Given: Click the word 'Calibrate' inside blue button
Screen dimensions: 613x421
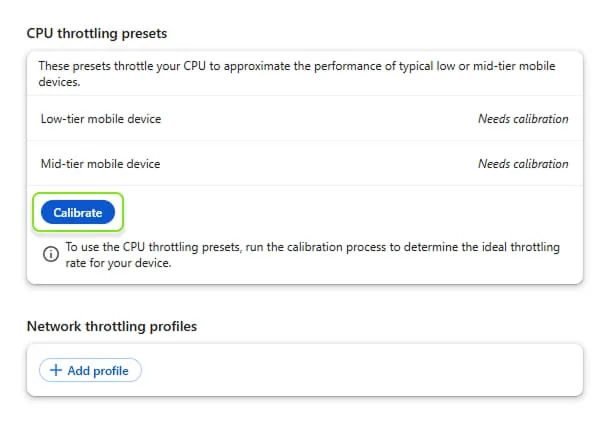Looking at the screenshot, I should coord(77,212).
